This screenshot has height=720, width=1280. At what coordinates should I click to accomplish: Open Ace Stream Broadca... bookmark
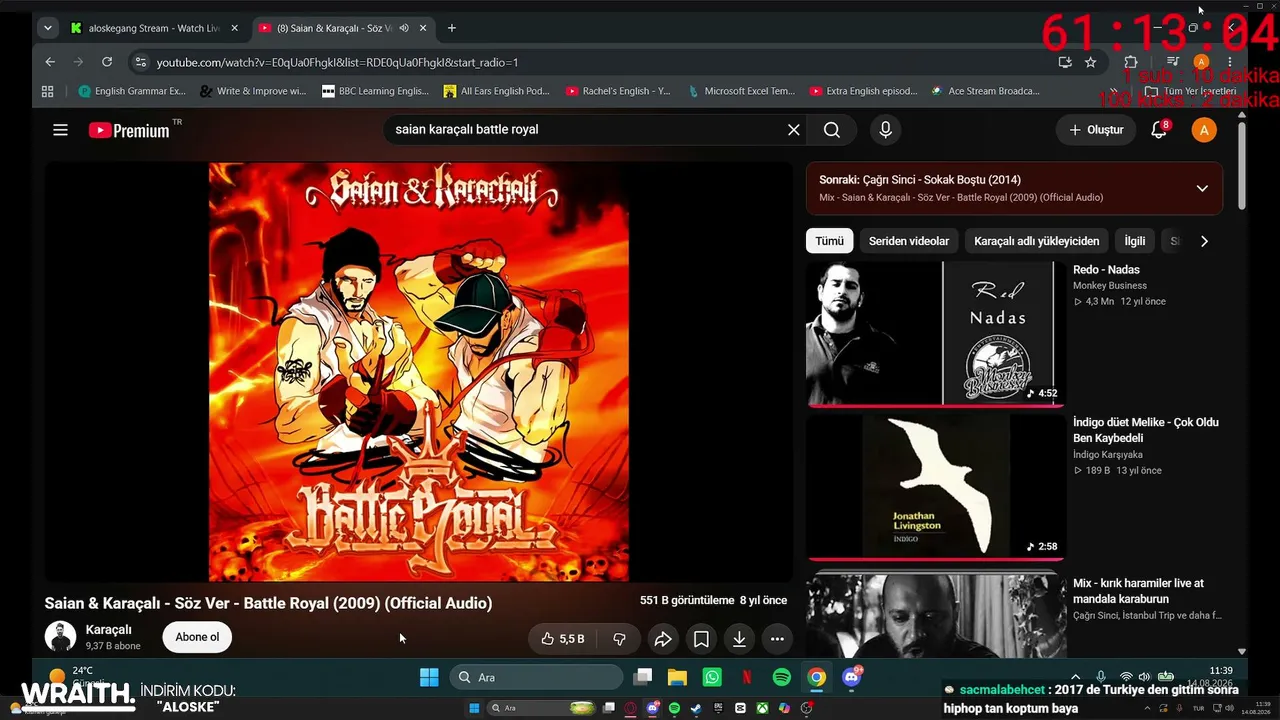point(985,91)
